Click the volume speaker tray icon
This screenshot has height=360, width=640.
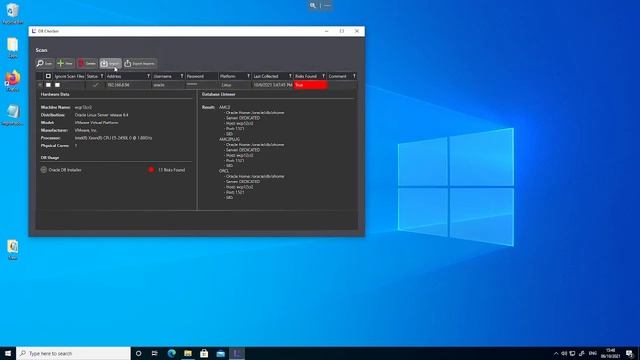pos(564,353)
